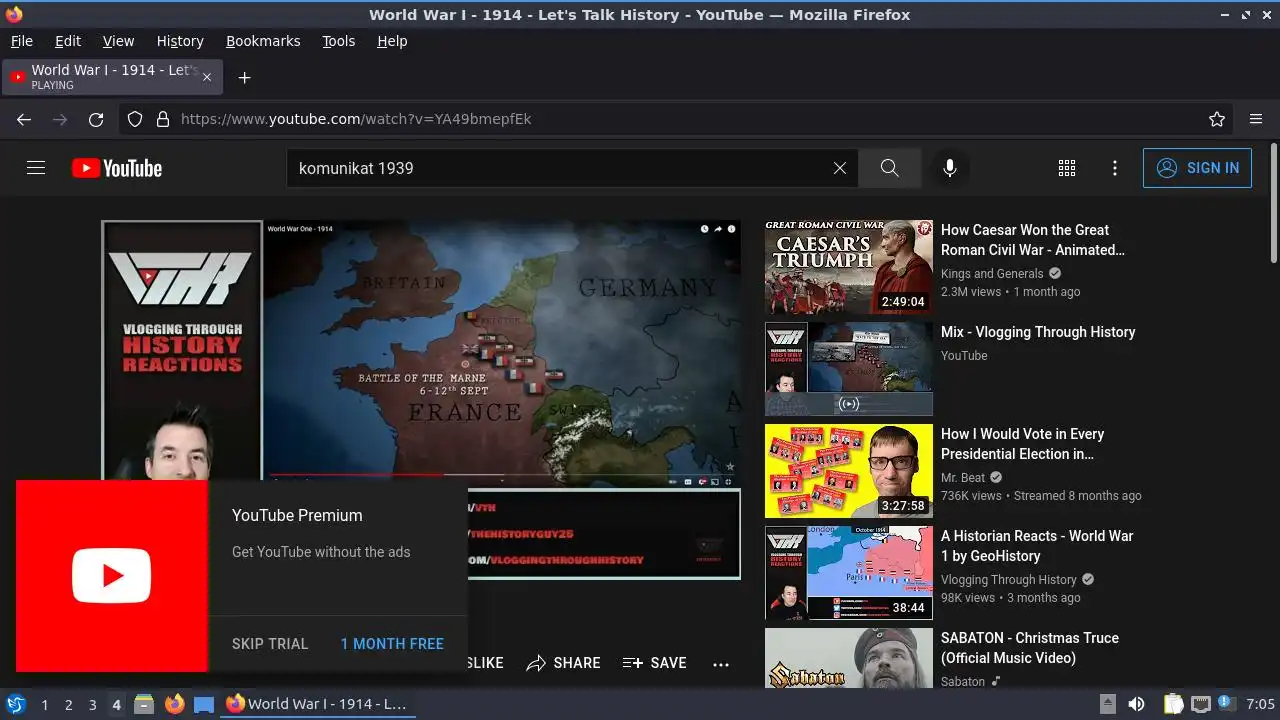Image resolution: width=1280 pixels, height=720 pixels.
Task: Open the Bookmarks menu
Action: (x=263, y=41)
